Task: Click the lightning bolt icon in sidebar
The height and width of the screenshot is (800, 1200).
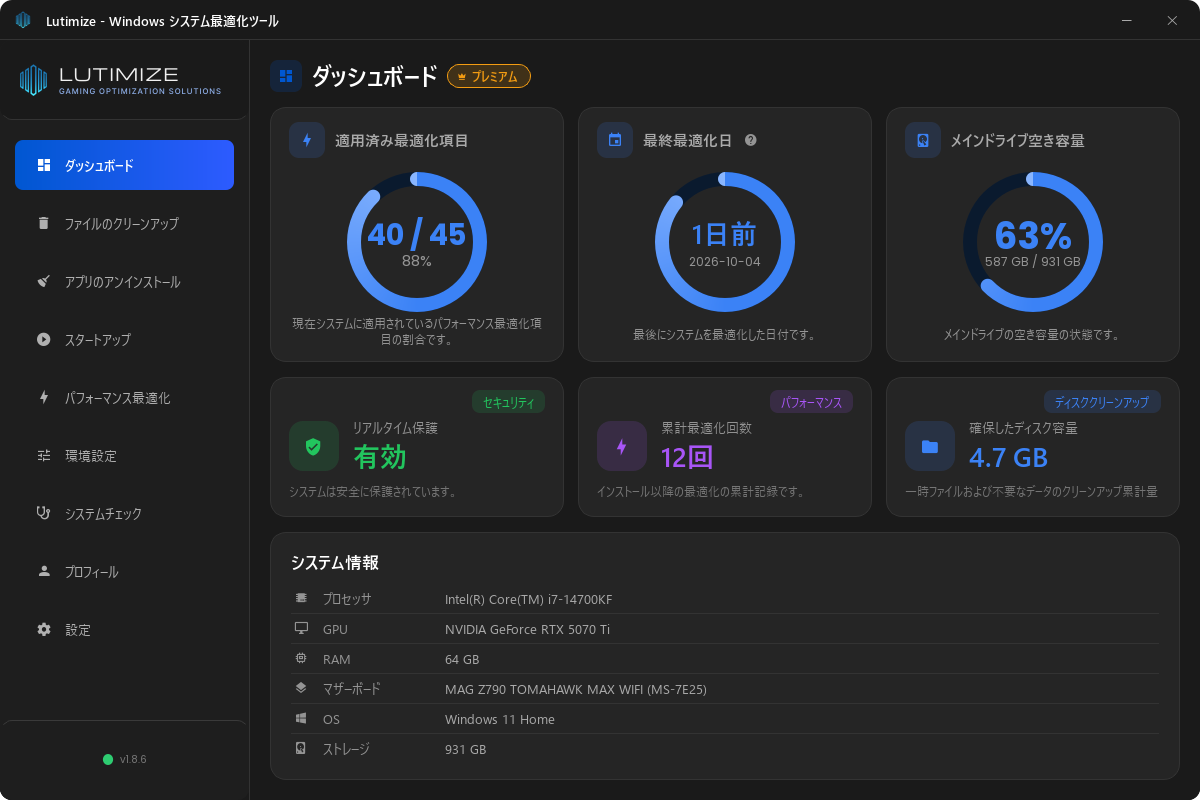Action: [x=43, y=397]
